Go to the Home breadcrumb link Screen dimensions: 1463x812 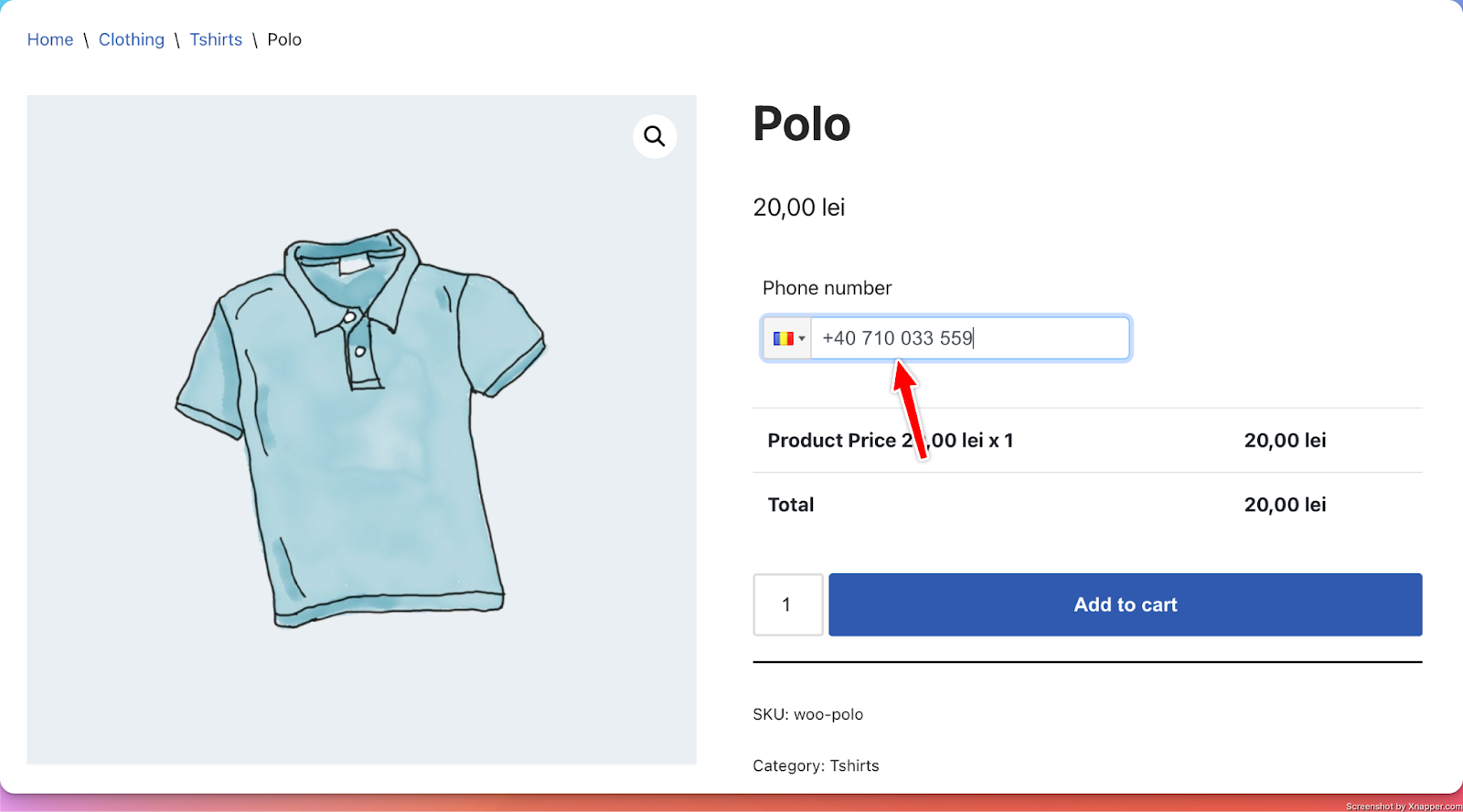(x=50, y=39)
